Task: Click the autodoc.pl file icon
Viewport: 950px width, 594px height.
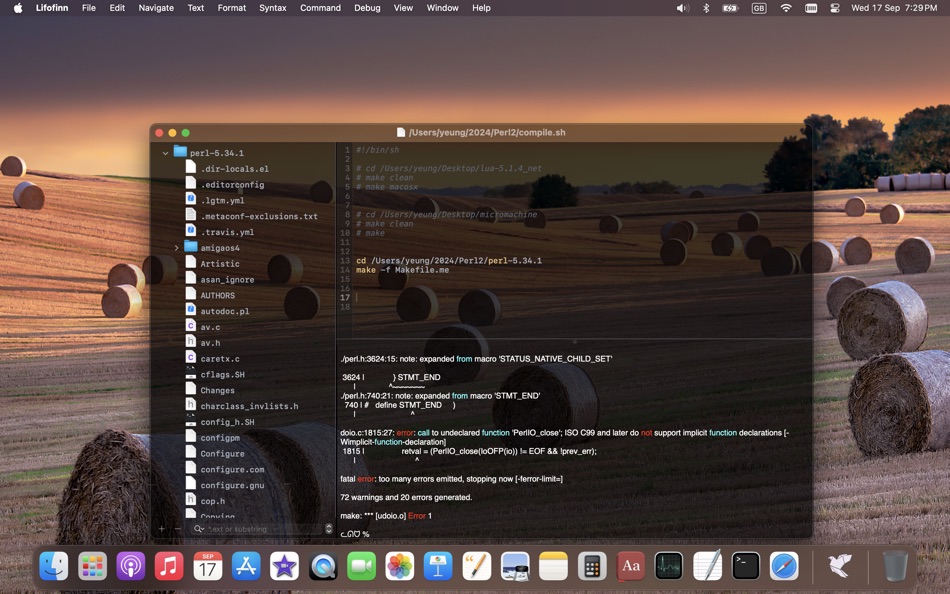Action: click(190, 310)
